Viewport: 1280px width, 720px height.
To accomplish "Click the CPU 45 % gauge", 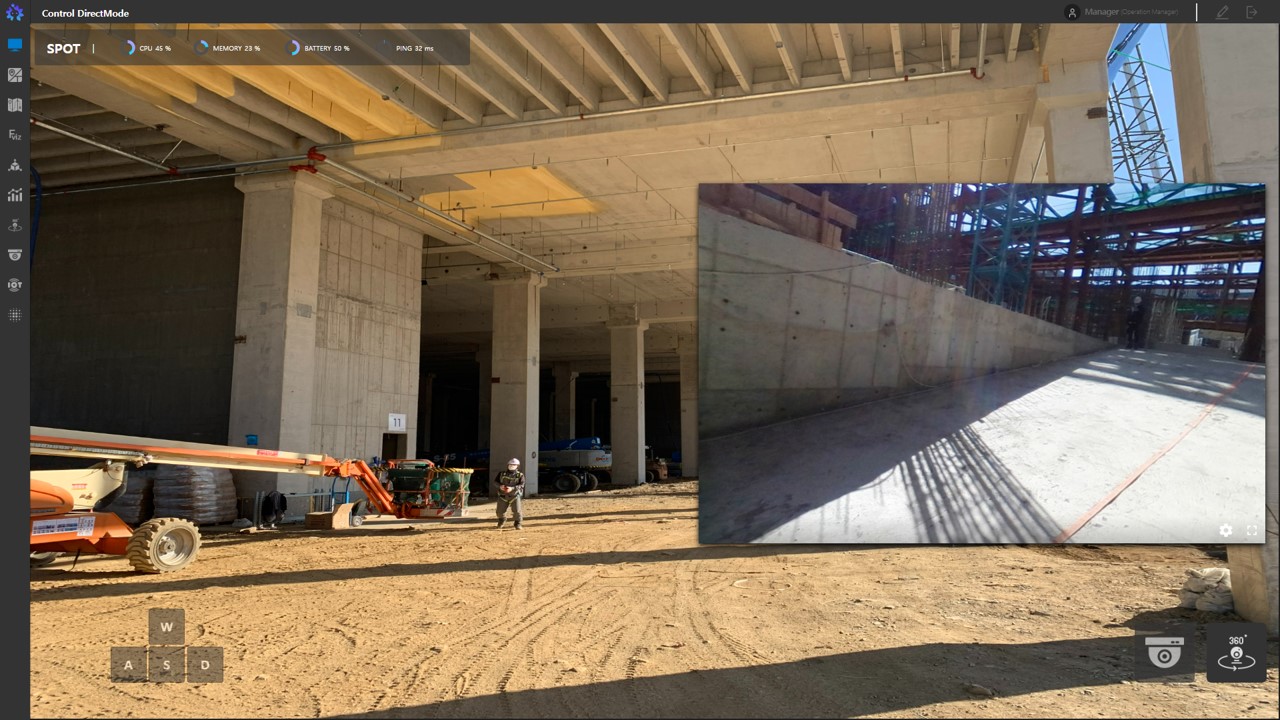I will 146,48.
